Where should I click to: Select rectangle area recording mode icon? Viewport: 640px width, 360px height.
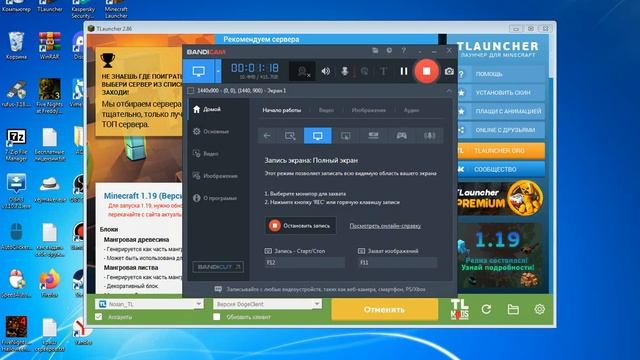pos(290,136)
